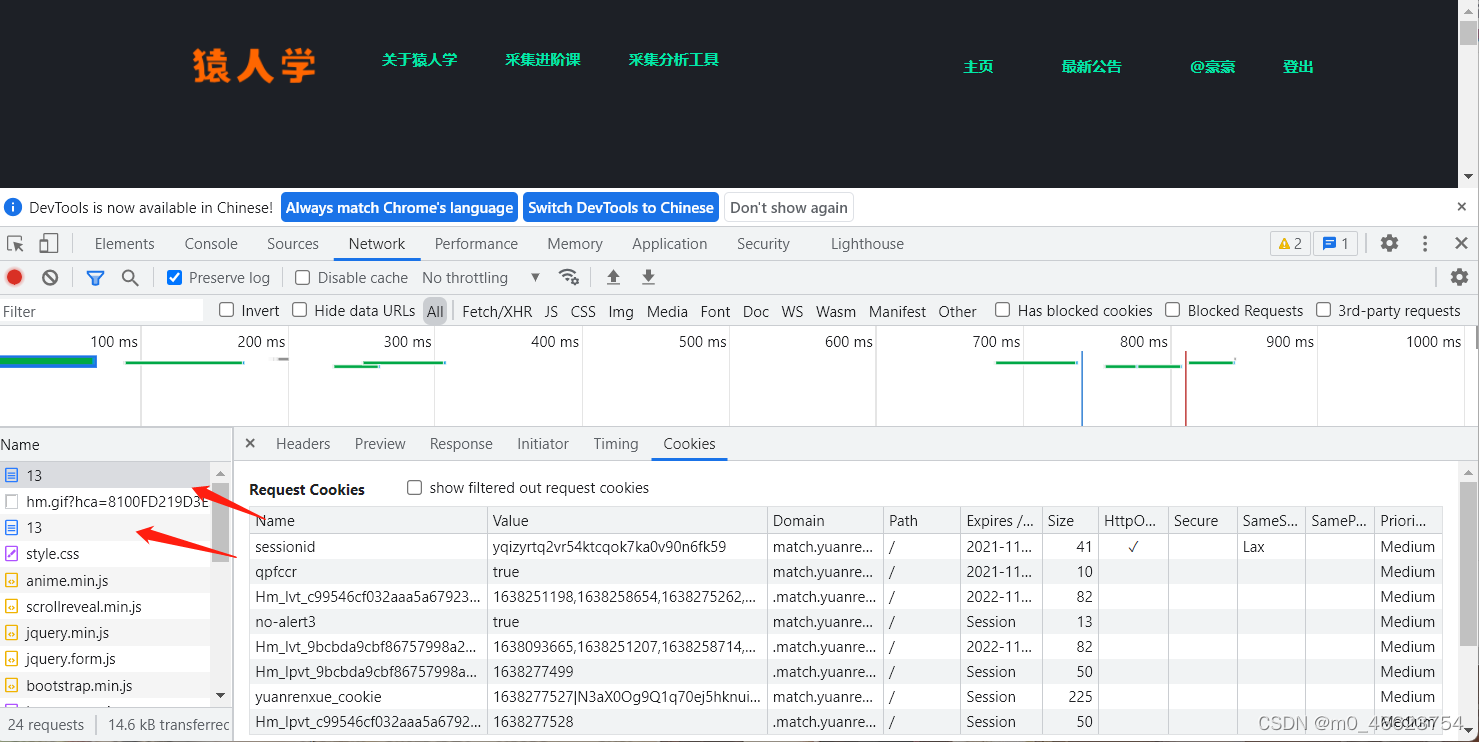This screenshot has height=742, width=1479.
Task: Select the All request type filter
Action: point(435,312)
